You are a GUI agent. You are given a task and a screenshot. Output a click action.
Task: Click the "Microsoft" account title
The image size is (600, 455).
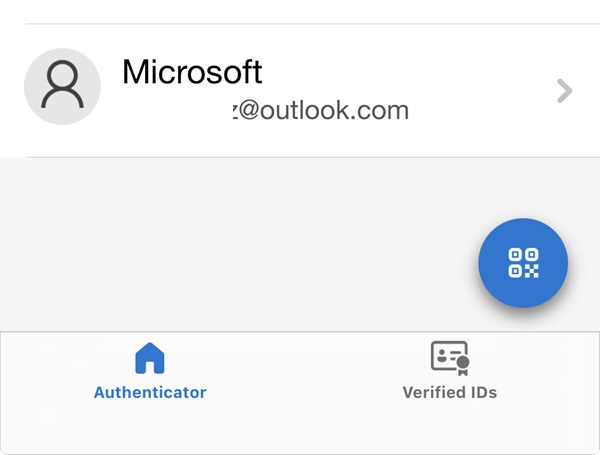point(192,71)
